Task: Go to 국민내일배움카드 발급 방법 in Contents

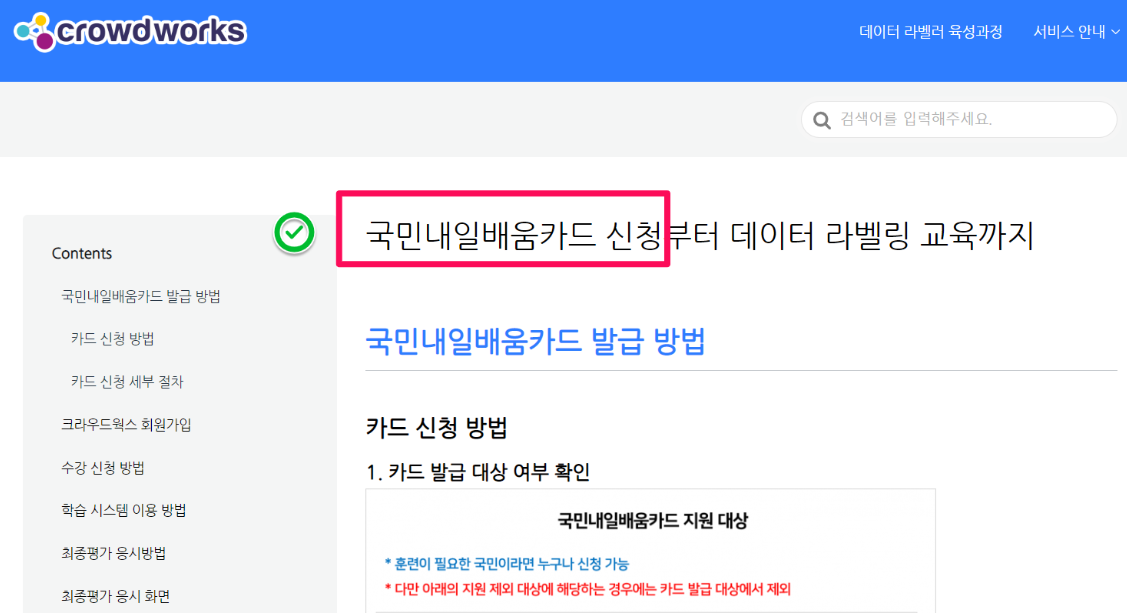Action: click(141, 296)
